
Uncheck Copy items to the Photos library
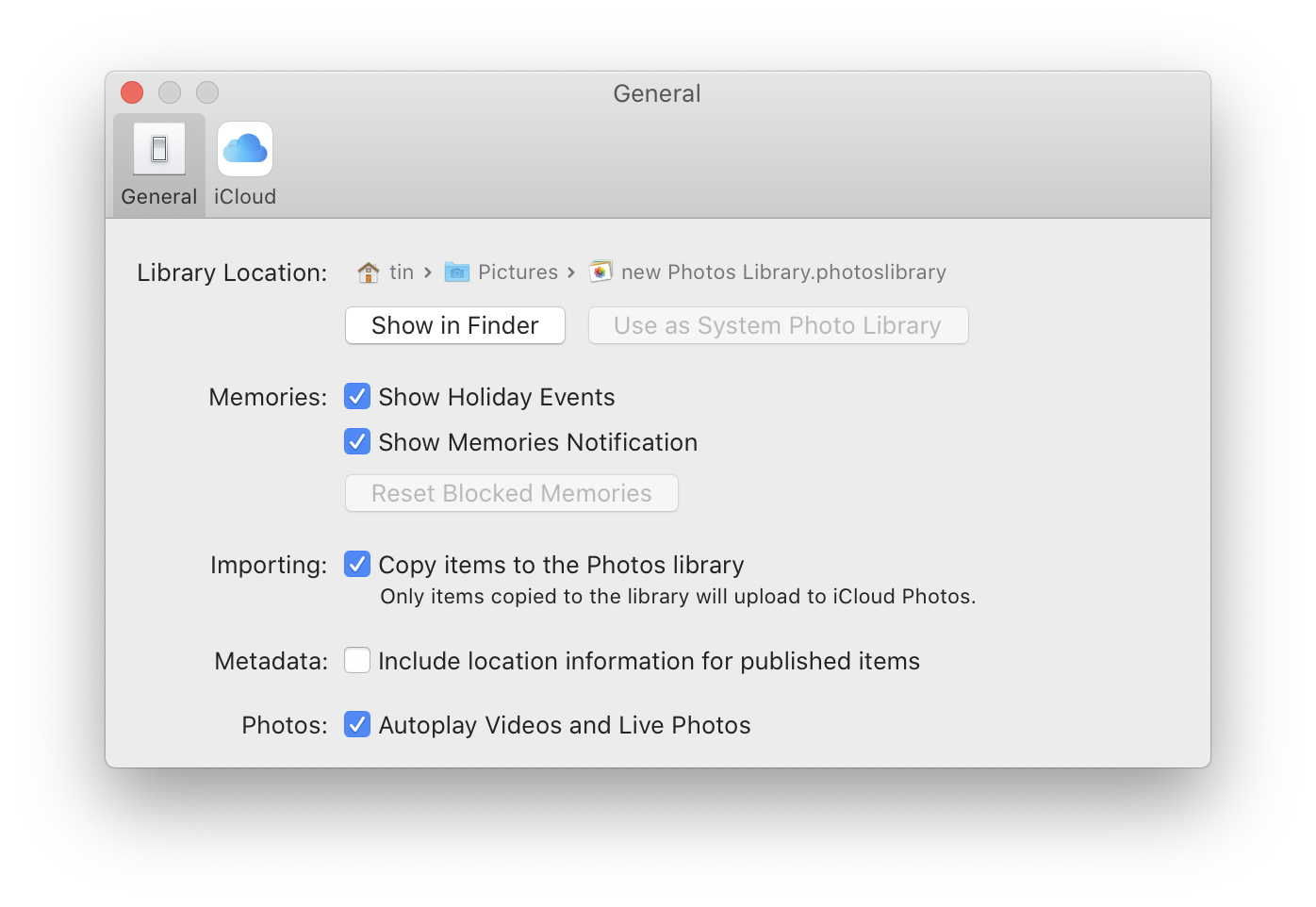[357, 564]
